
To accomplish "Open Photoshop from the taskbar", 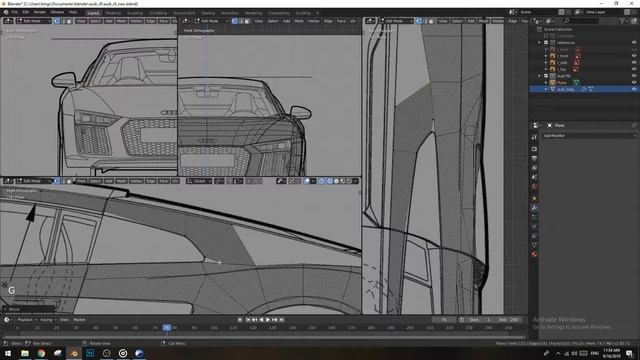I will tap(90, 353).
